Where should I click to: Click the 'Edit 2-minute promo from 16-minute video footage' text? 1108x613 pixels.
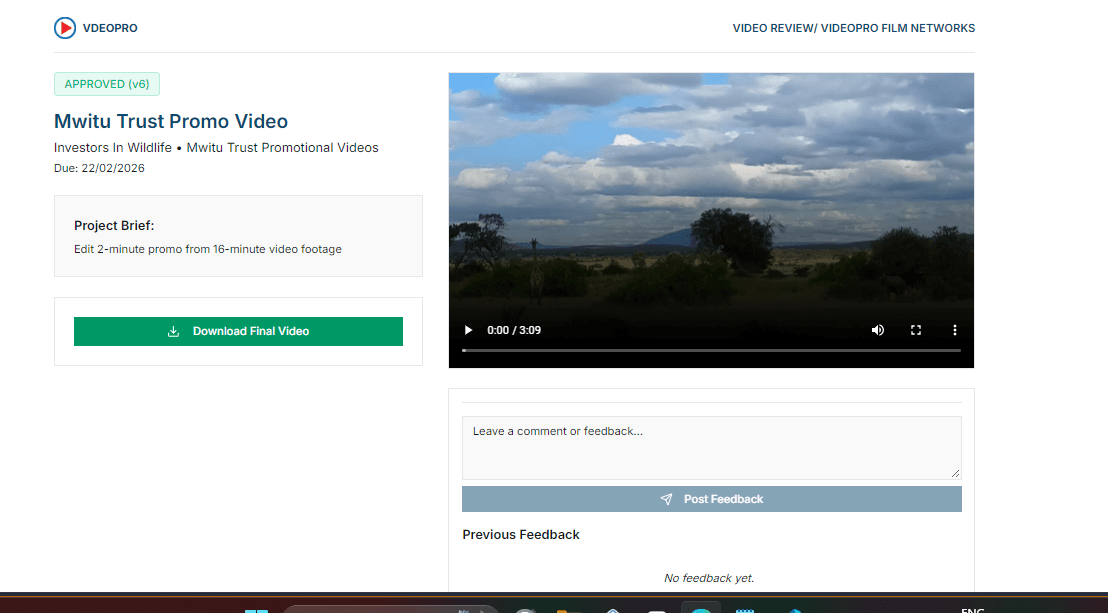point(208,250)
